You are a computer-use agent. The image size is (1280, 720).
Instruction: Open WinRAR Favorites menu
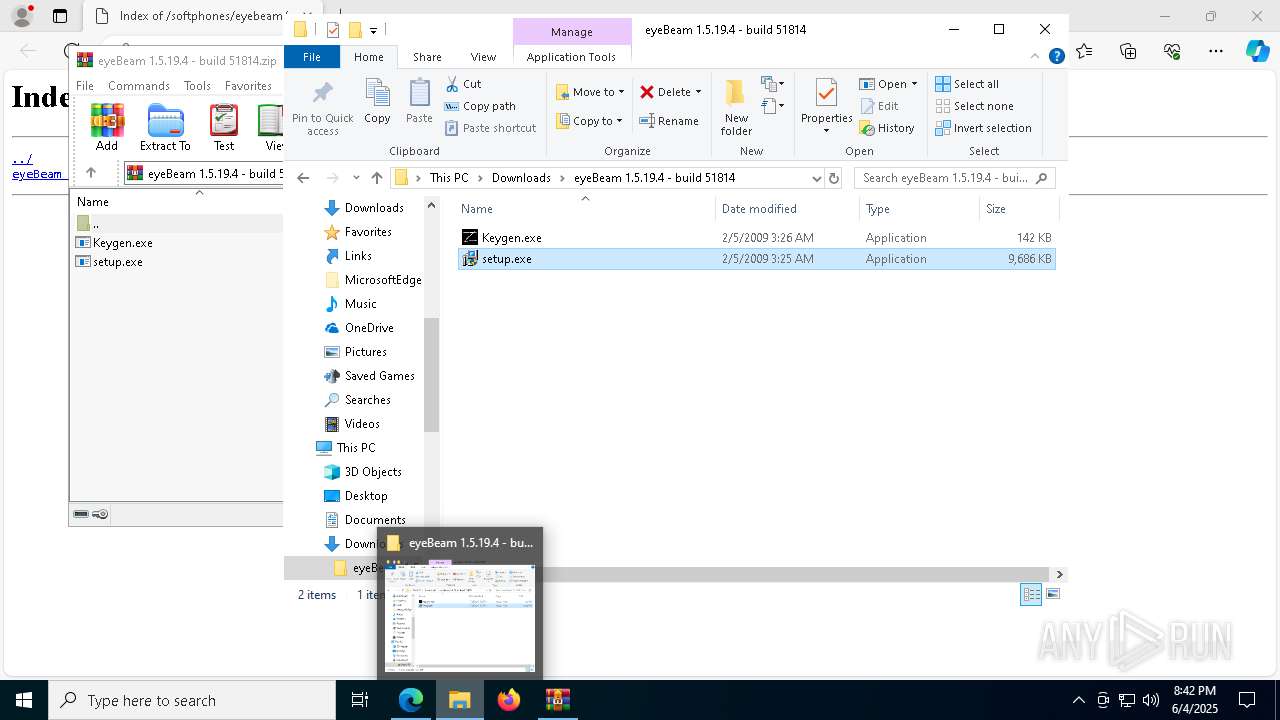pos(248,86)
